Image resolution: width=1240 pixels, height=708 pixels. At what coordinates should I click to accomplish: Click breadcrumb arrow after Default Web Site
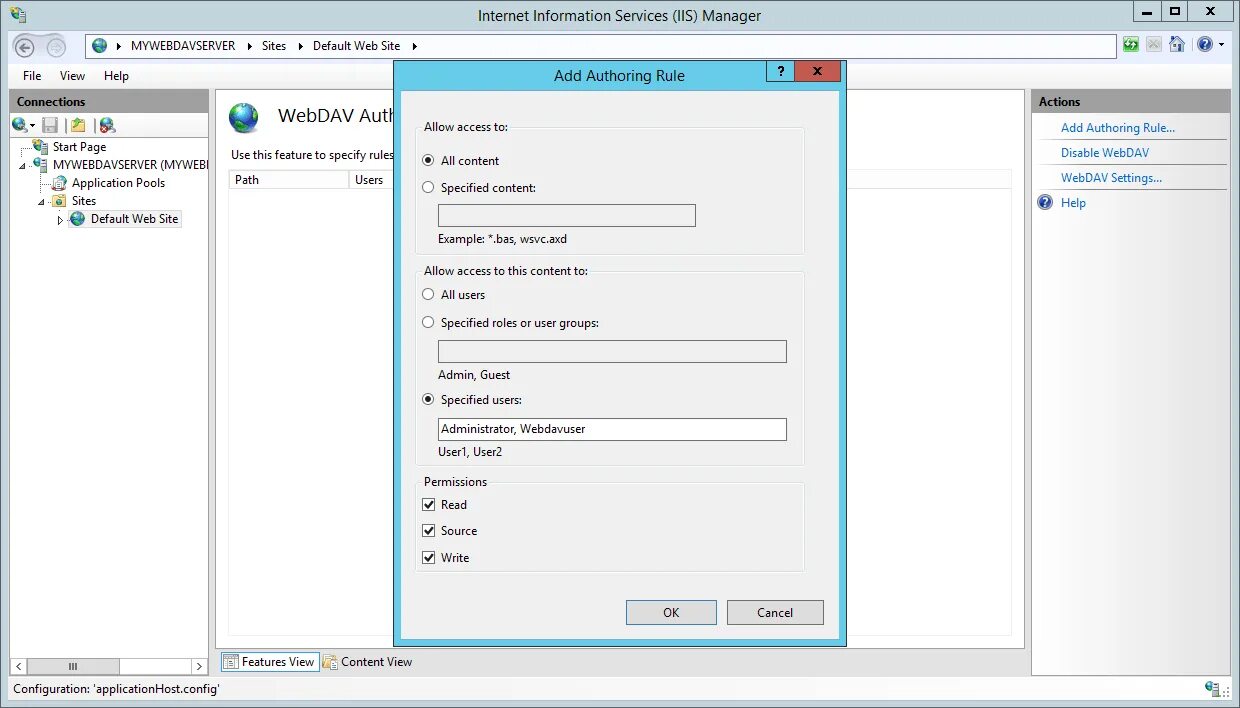pyautogui.click(x=414, y=46)
